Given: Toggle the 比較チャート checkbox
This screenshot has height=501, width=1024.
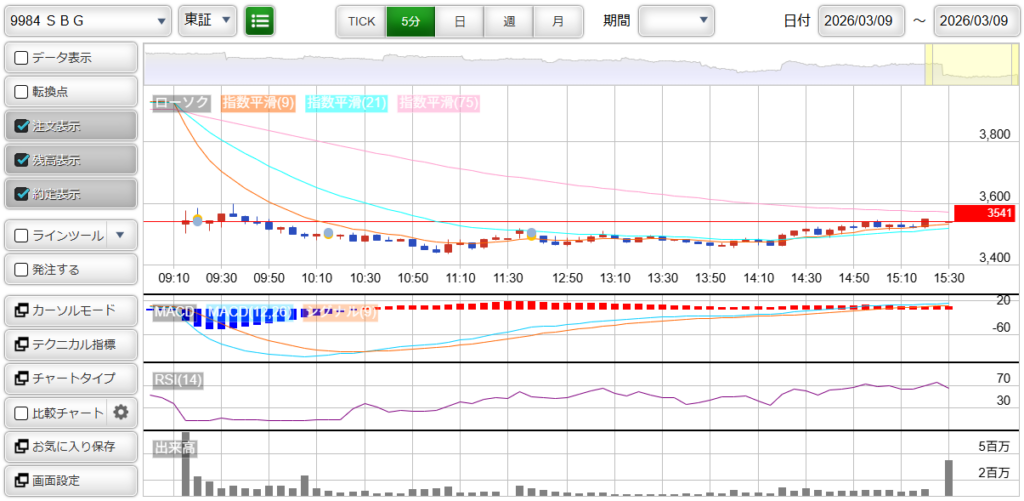Looking at the screenshot, I should [22, 412].
